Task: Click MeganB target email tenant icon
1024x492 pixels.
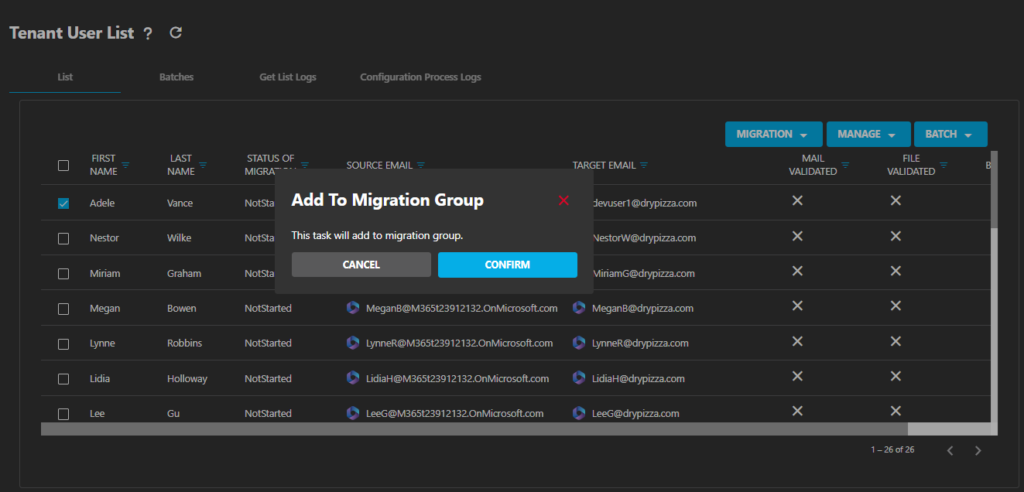Action: (x=579, y=308)
